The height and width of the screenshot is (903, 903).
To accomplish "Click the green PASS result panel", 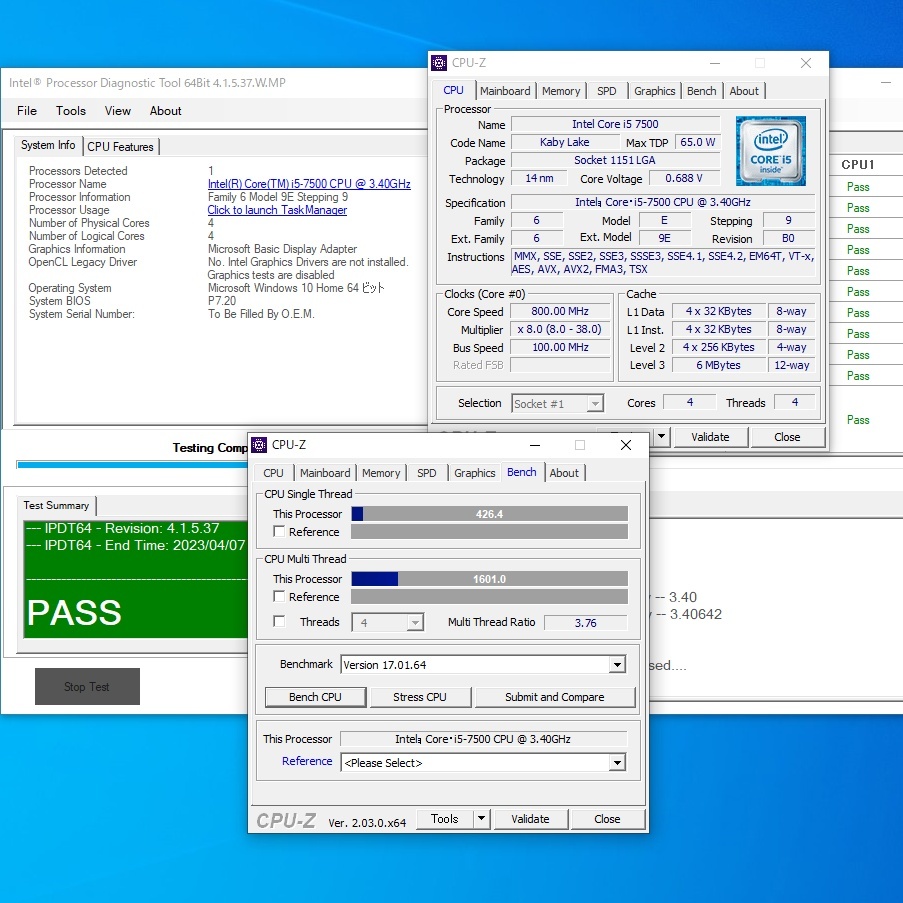I will (136, 579).
